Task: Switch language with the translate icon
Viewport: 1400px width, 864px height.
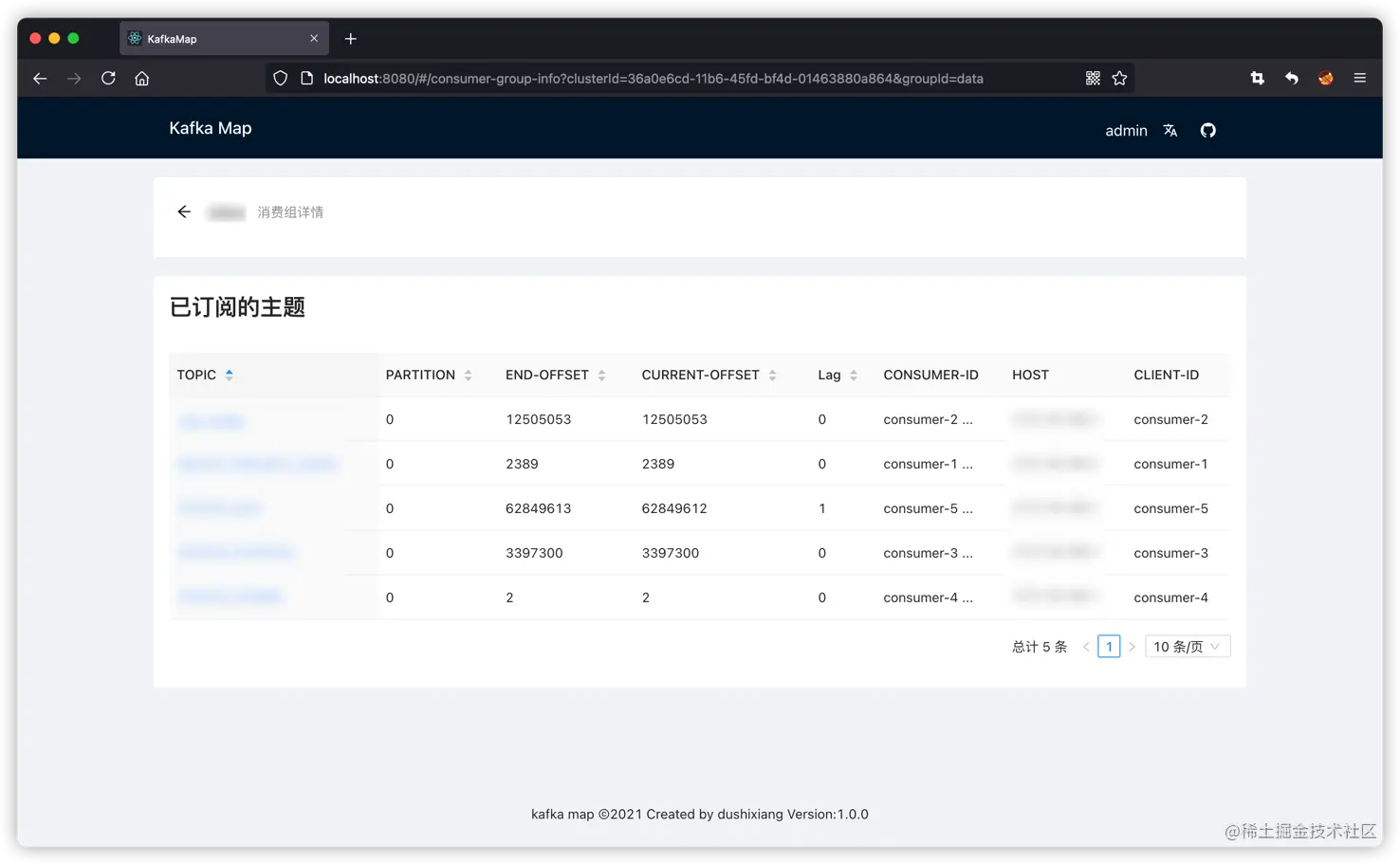Action: 1170,131
